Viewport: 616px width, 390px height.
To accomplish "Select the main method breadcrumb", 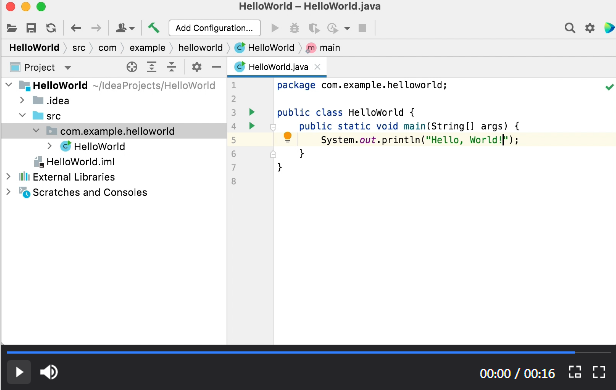I will (x=323, y=48).
